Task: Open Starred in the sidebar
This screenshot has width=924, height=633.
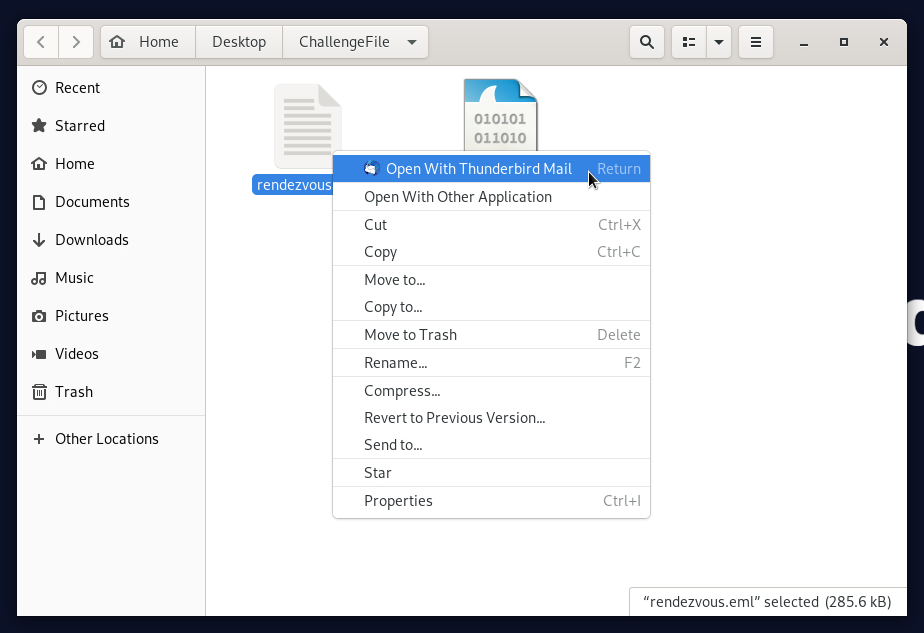Action: coord(79,126)
